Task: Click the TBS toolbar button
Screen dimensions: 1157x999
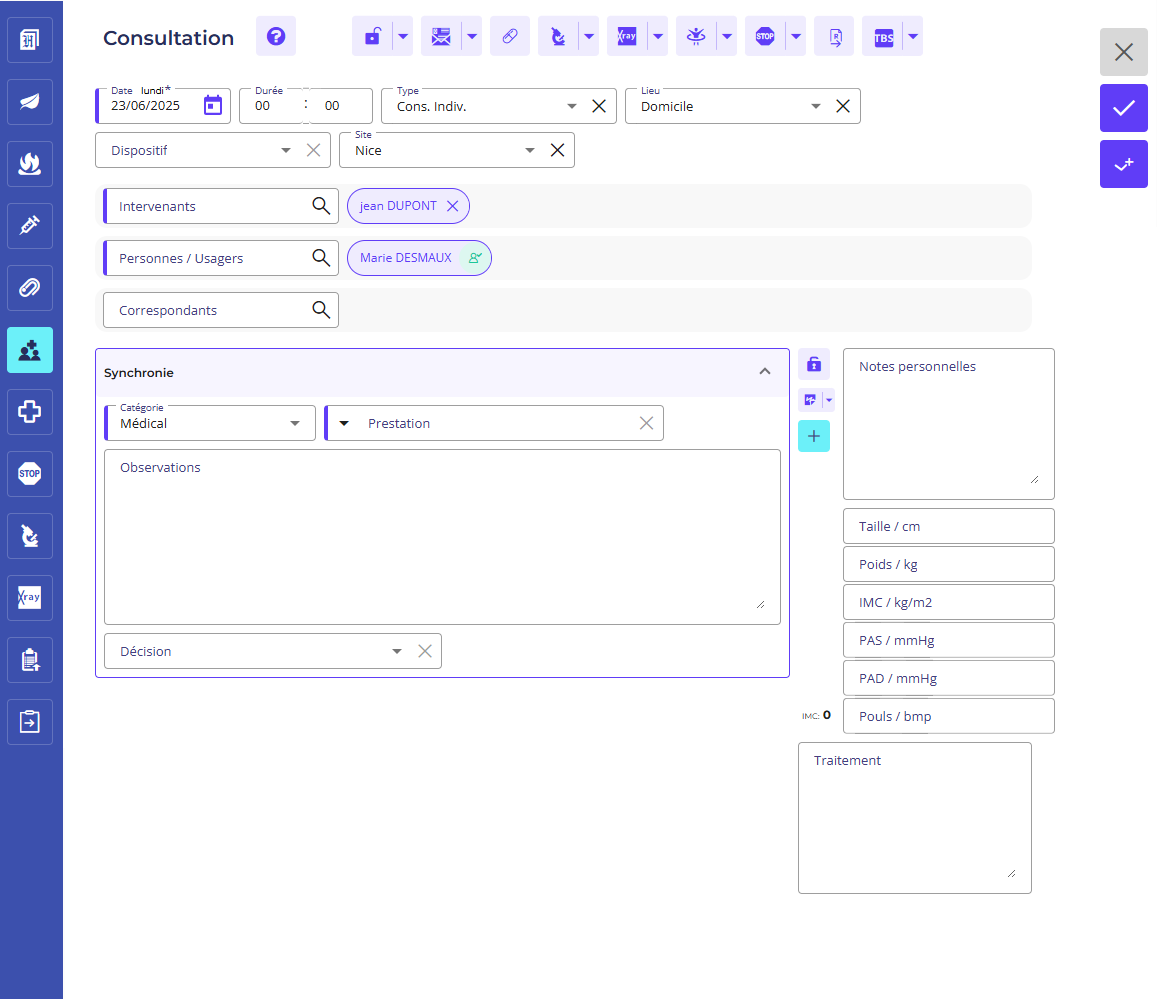Action: pyautogui.click(x=883, y=37)
